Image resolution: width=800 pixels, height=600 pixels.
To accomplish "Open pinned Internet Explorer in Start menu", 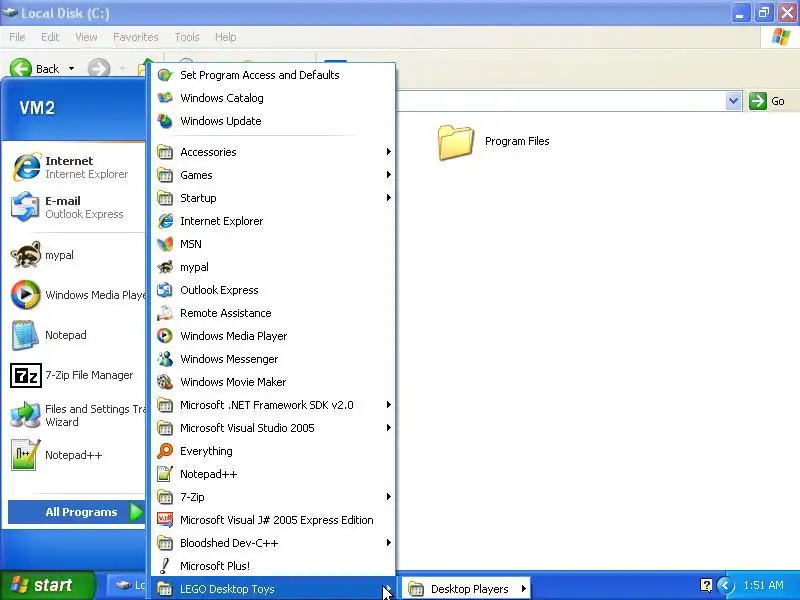I will [x=76, y=167].
